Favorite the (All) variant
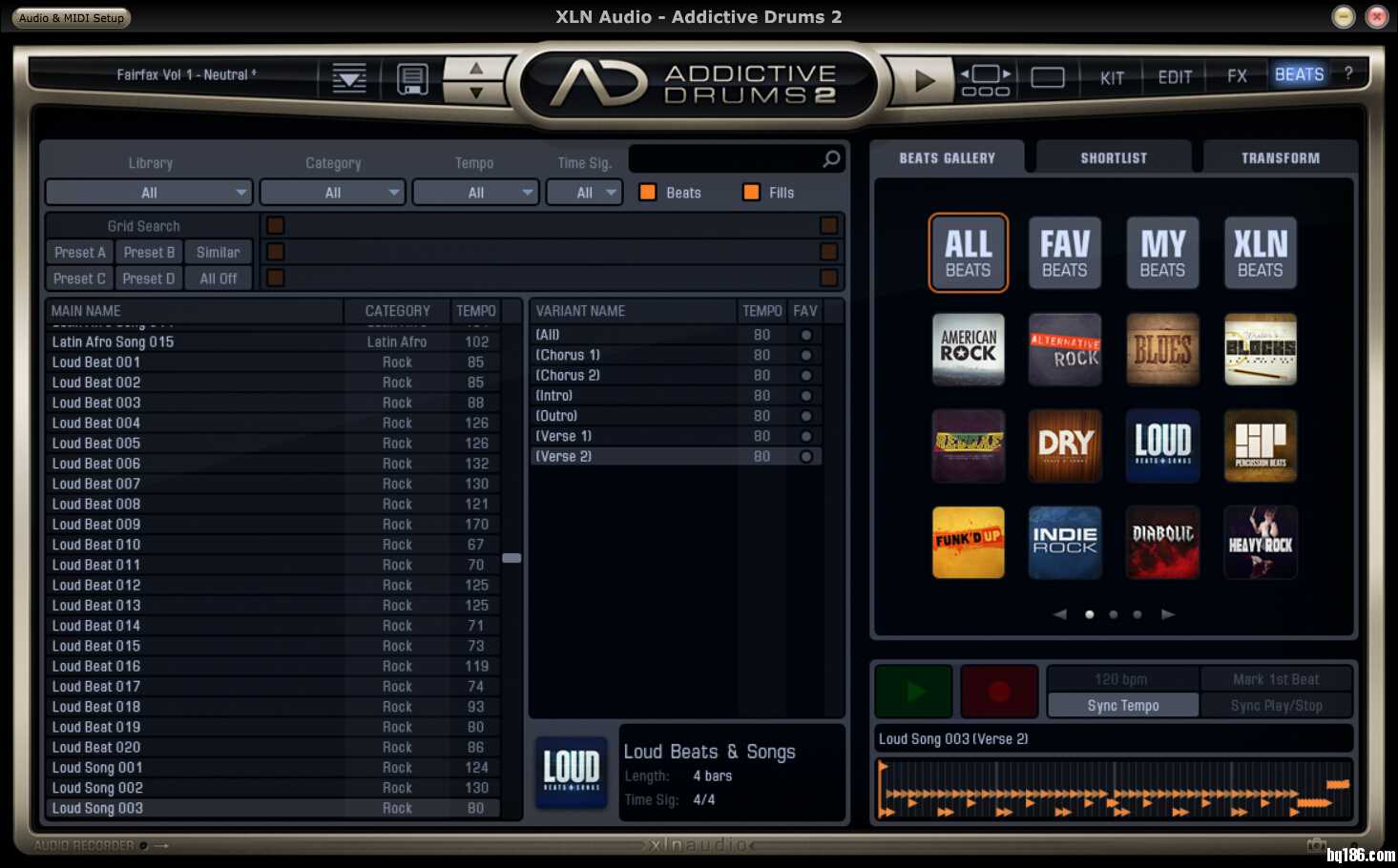The image size is (1398, 868). click(x=806, y=335)
